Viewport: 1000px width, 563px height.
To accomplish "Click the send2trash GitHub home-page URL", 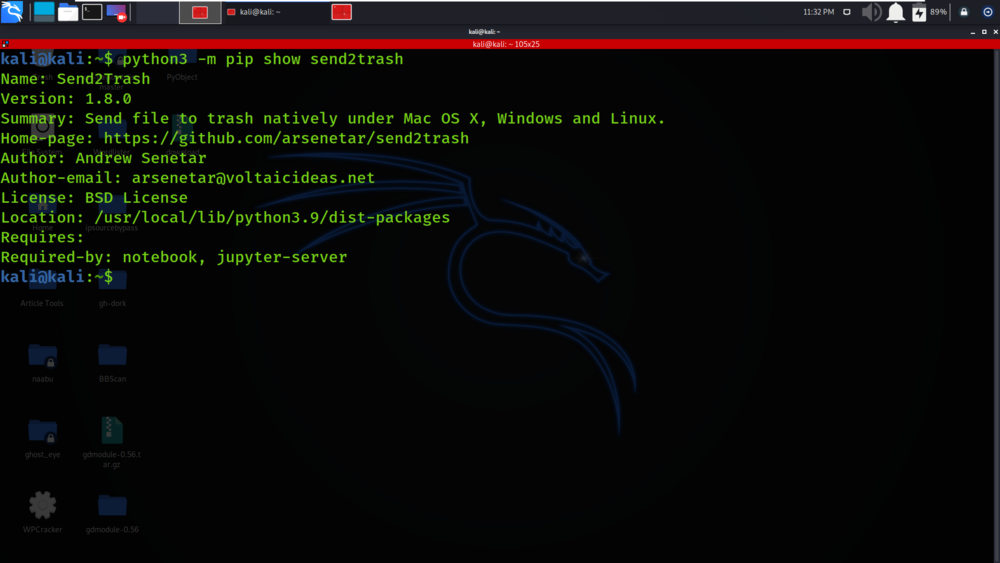I will click(x=286, y=138).
